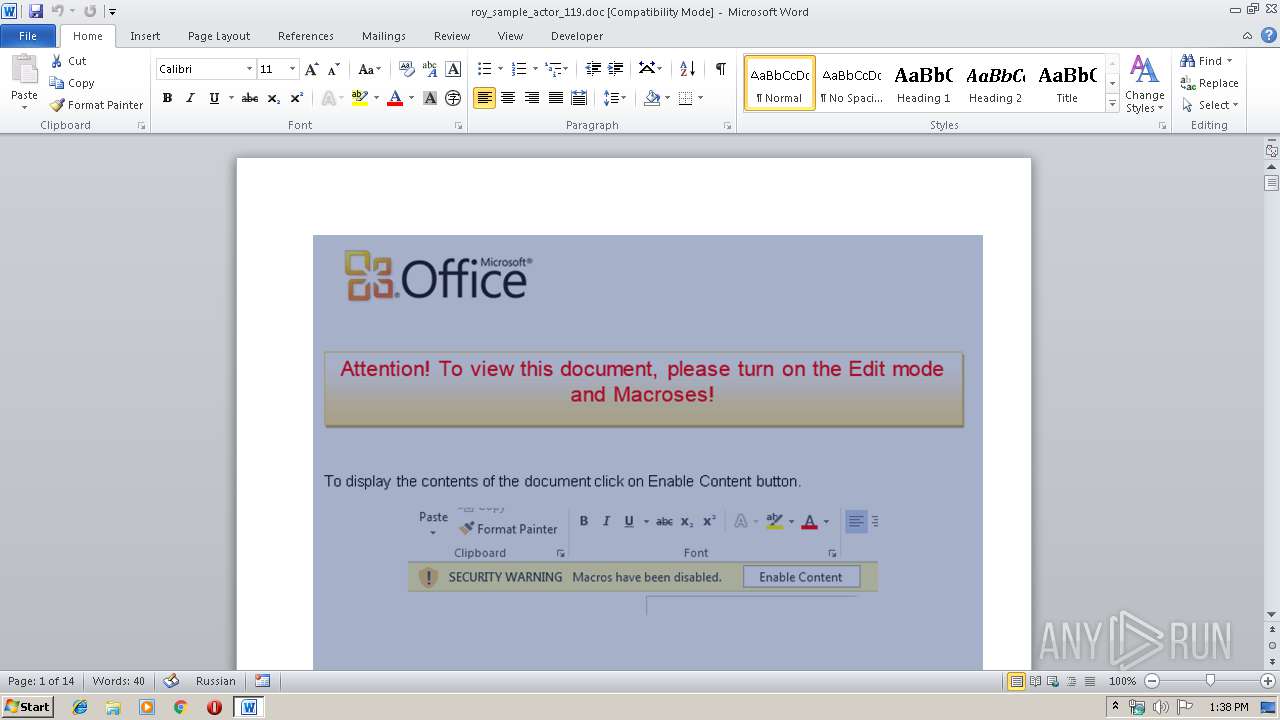Click the zoom slider handle
Image resolution: width=1280 pixels, height=720 pixels.
[1210, 681]
